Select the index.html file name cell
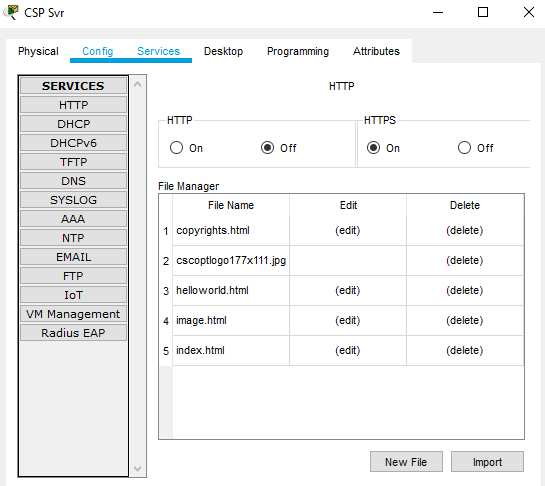Image resolution: width=545 pixels, height=486 pixels. coord(231,350)
